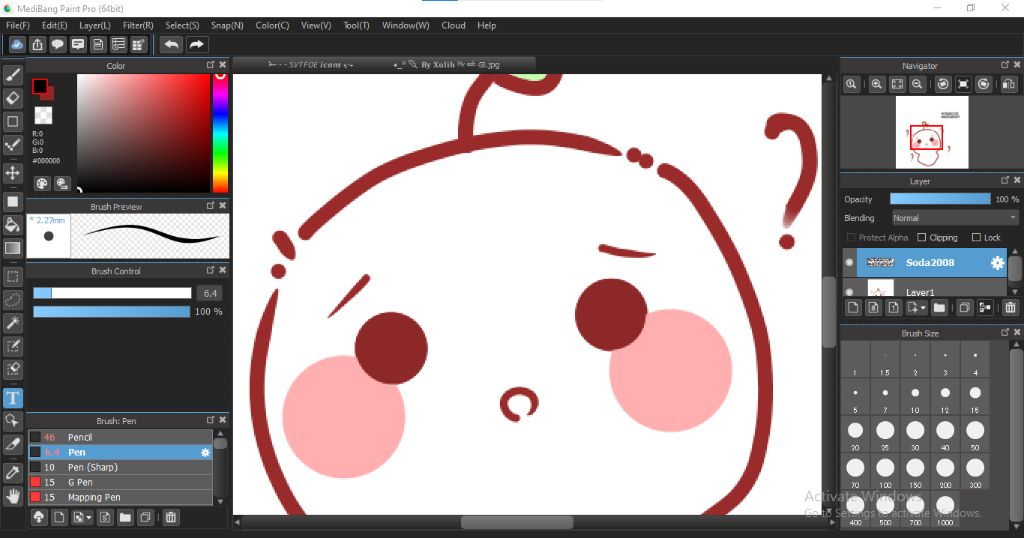Viewport: 1024px width, 538px height.
Task: Open the Layer menu
Action: coord(95,25)
